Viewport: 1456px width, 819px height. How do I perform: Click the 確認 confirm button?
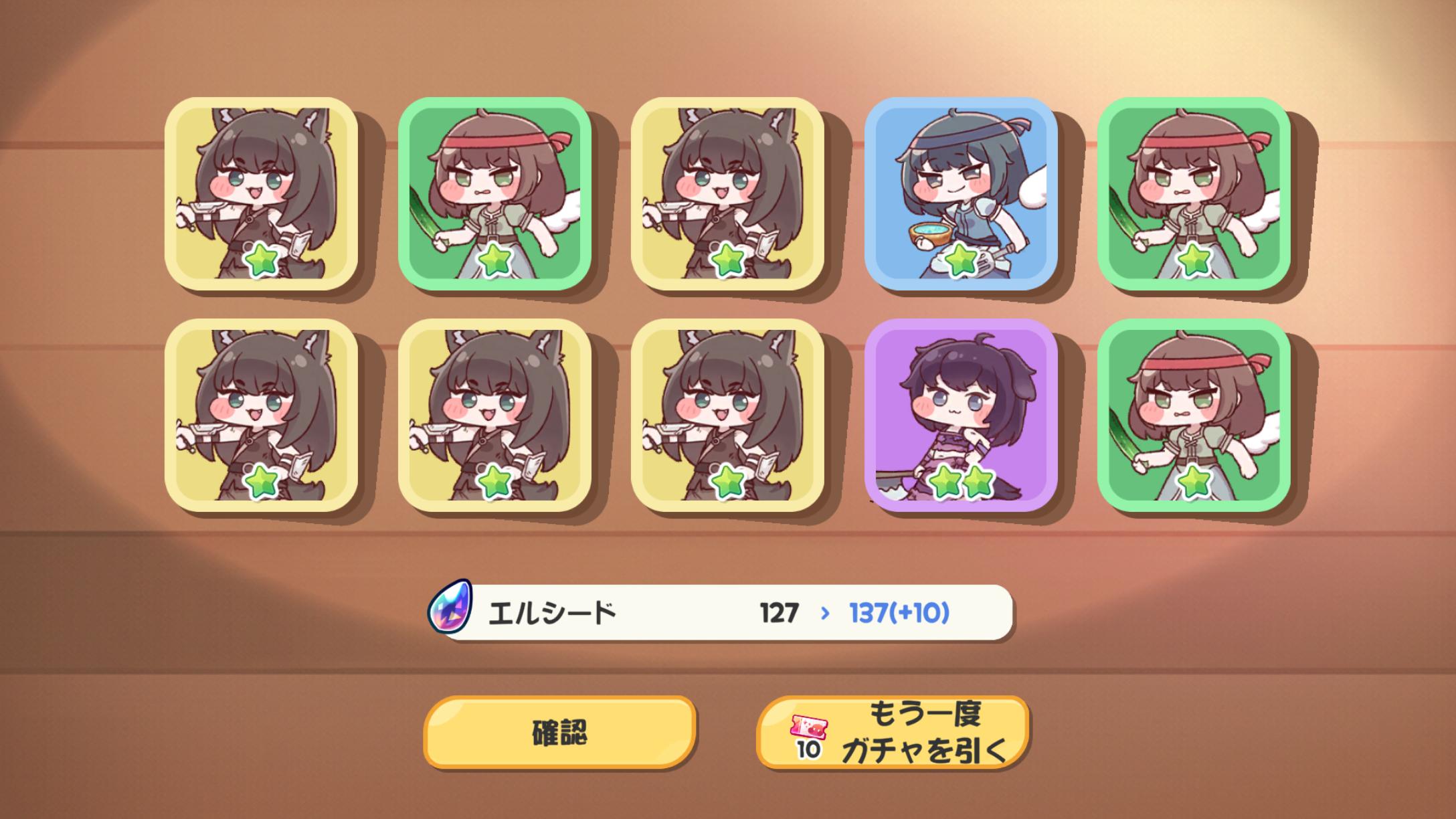pos(560,732)
